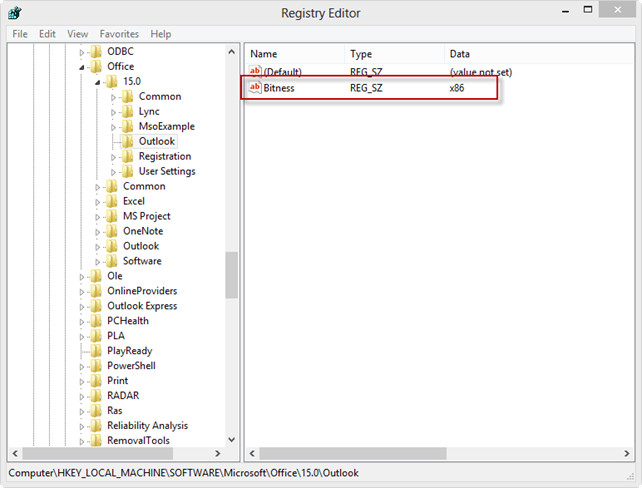Click the Outlook Express folder icon
This screenshot has width=642, height=488.
point(96,306)
